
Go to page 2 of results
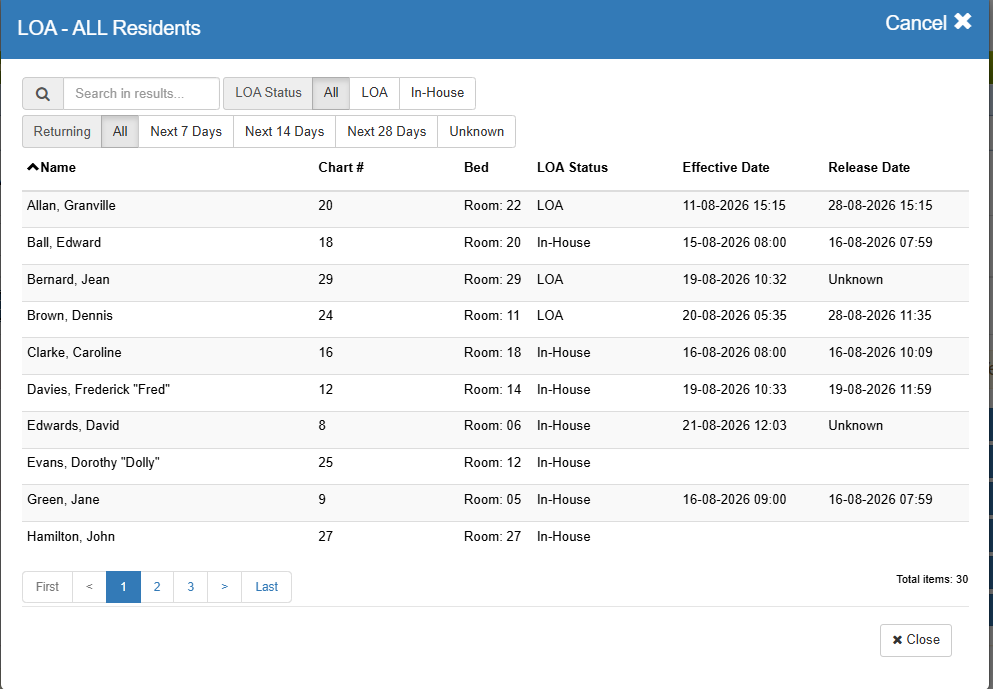157,587
